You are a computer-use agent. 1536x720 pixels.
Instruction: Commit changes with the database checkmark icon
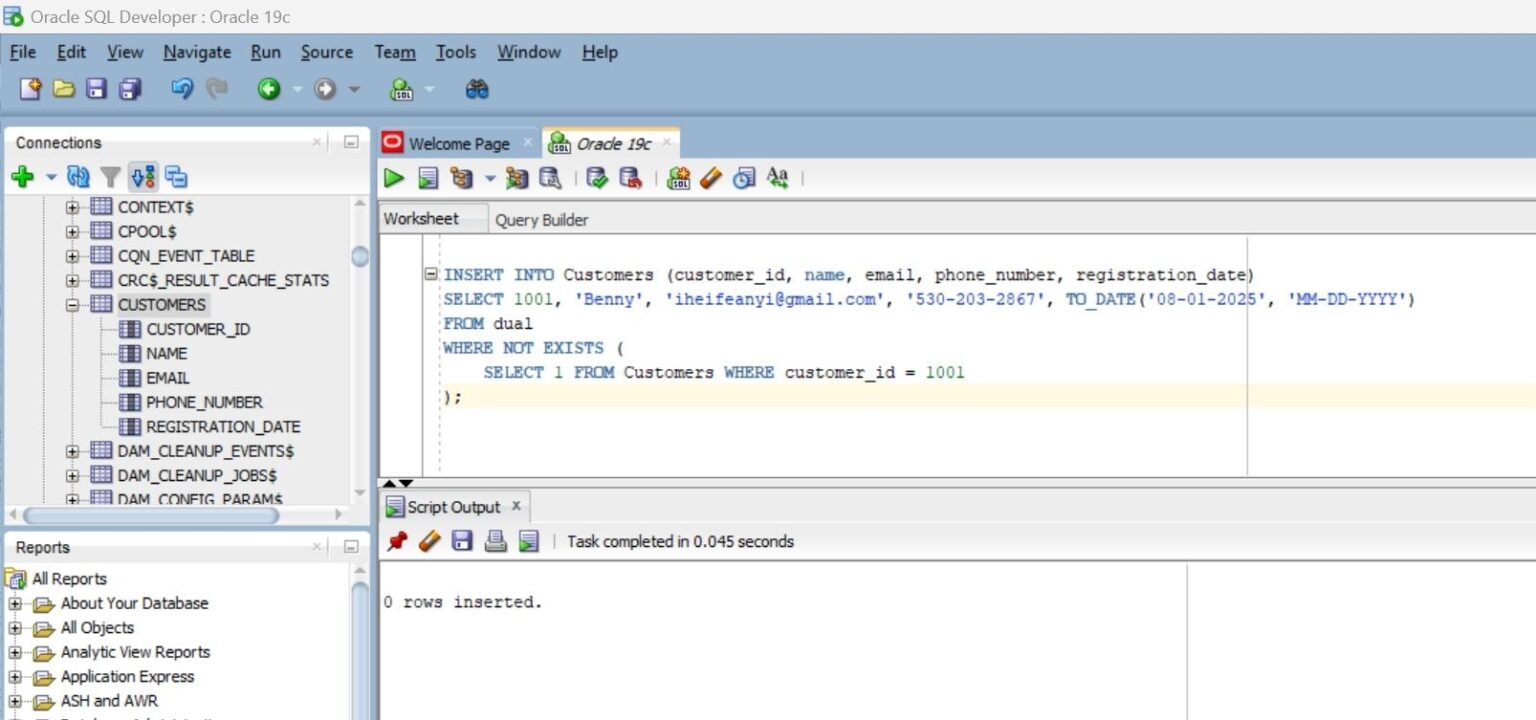click(x=598, y=178)
